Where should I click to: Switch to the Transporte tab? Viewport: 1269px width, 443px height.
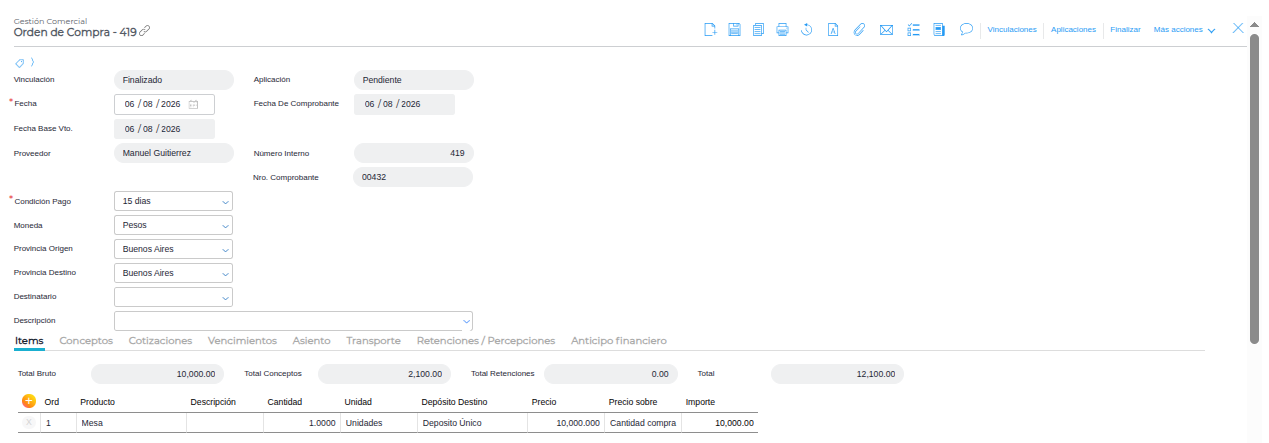[x=373, y=341]
